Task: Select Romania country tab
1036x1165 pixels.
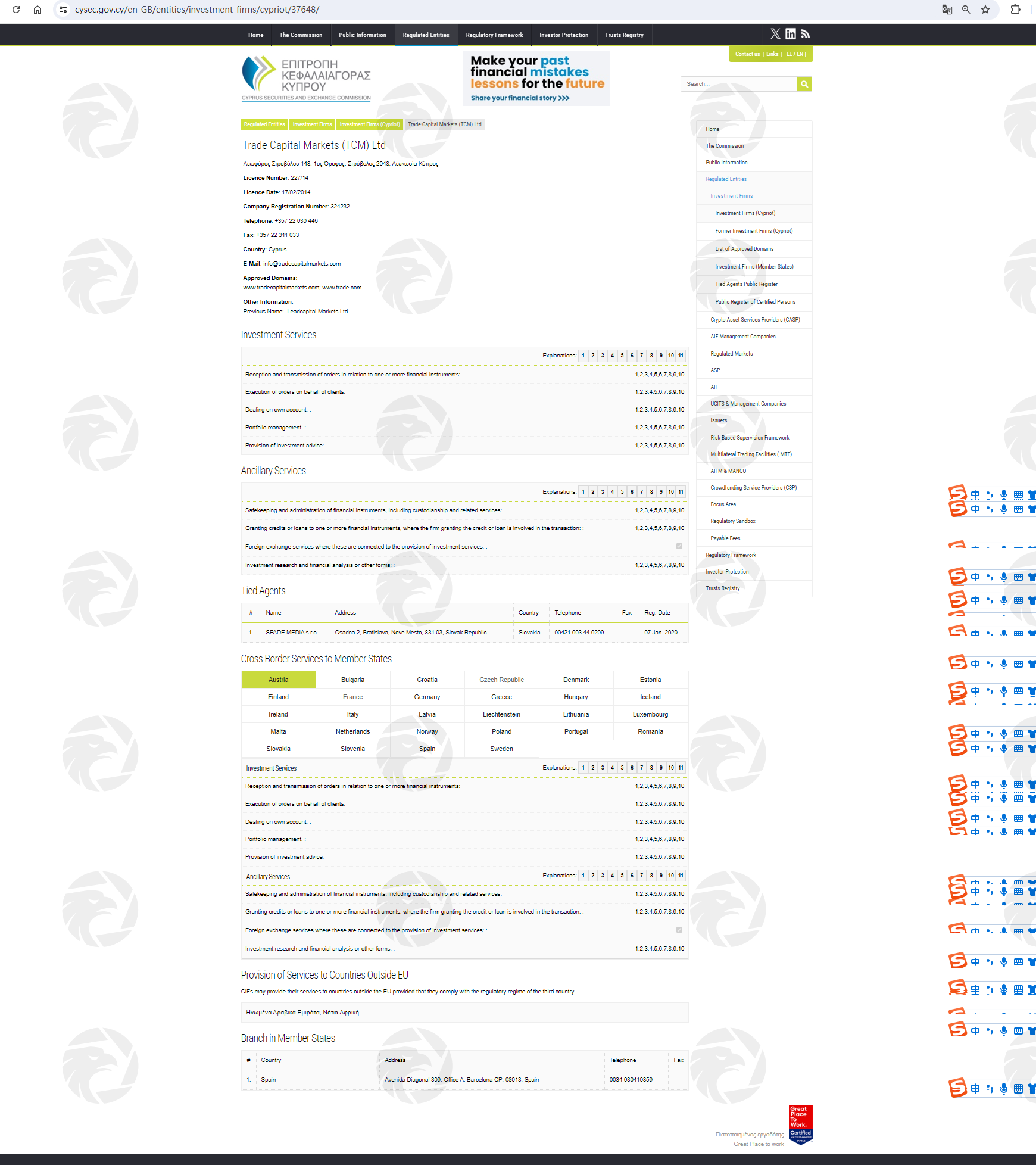Action: [650, 731]
